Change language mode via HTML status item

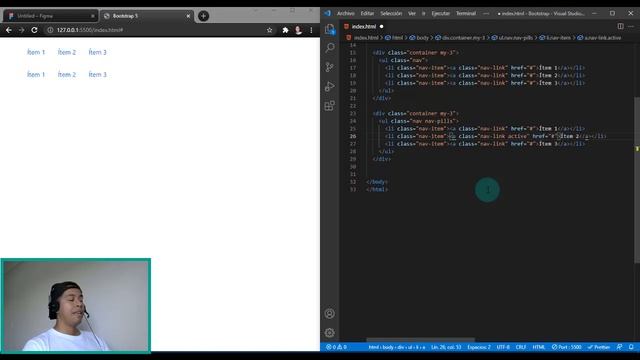coord(539,347)
